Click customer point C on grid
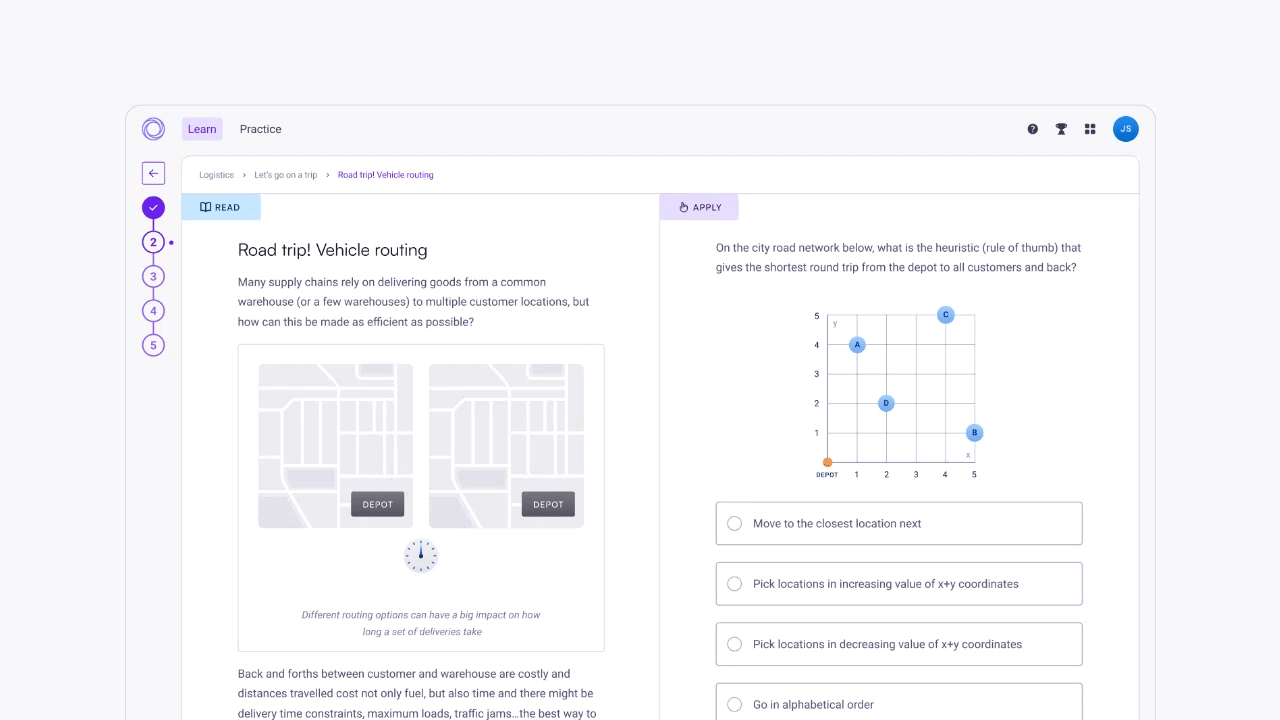Screen dimensions: 1280x720 pyautogui.click(x=946, y=315)
